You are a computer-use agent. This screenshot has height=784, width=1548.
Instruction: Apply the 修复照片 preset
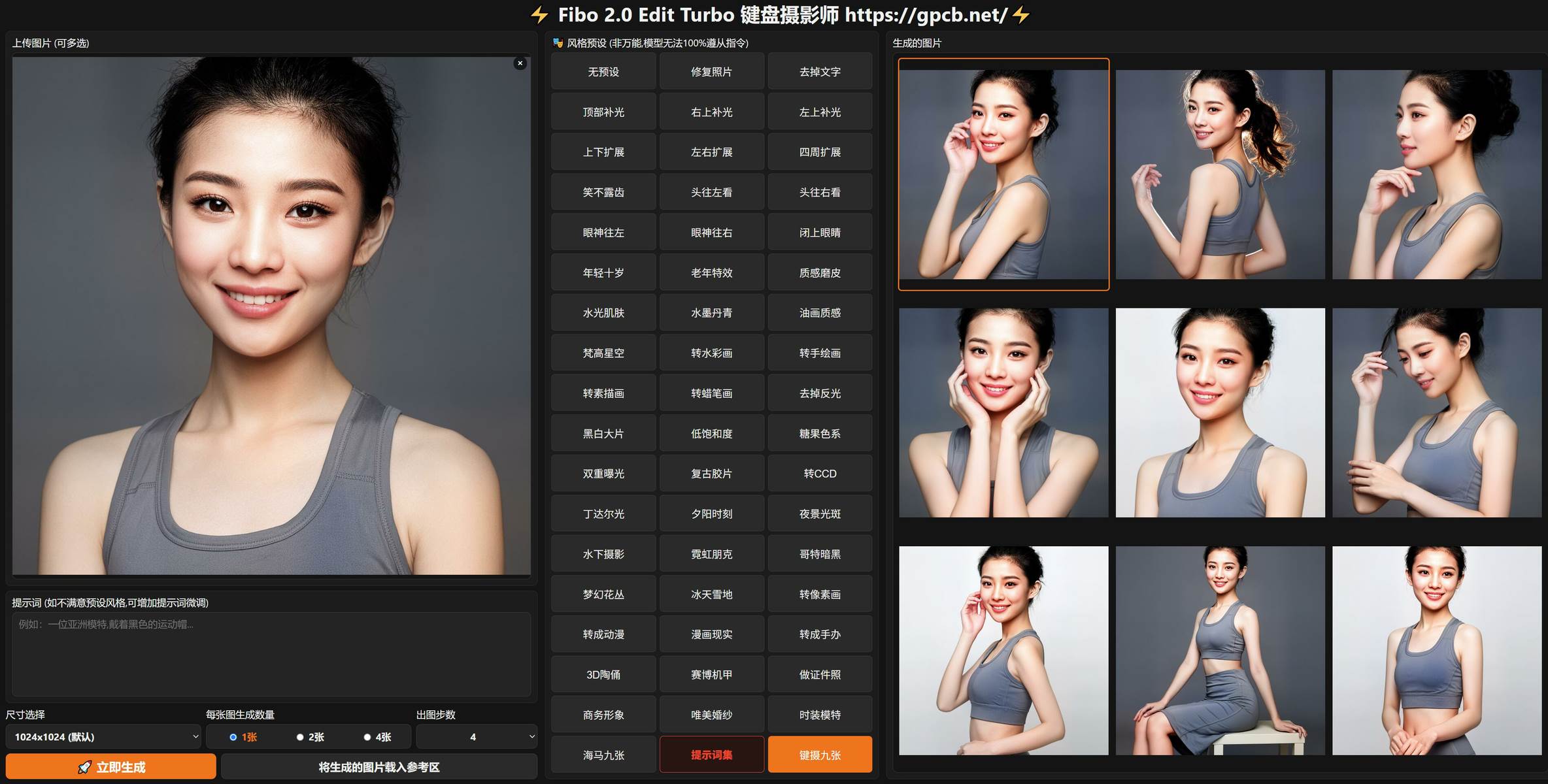click(712, 72)
